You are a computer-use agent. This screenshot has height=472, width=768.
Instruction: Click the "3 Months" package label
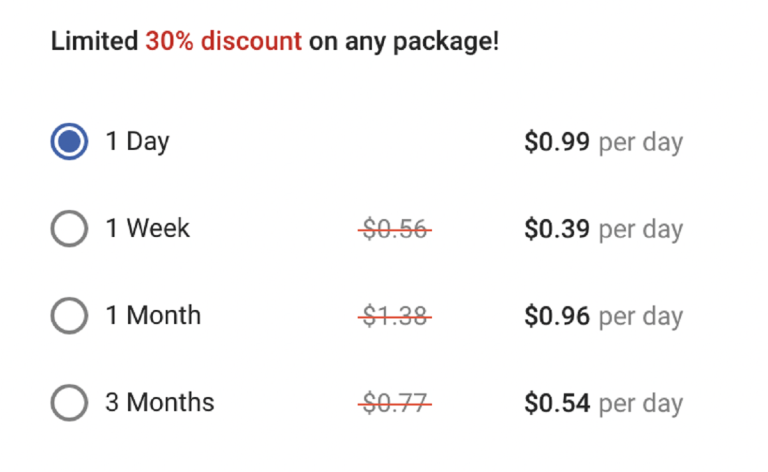(160, 403)
